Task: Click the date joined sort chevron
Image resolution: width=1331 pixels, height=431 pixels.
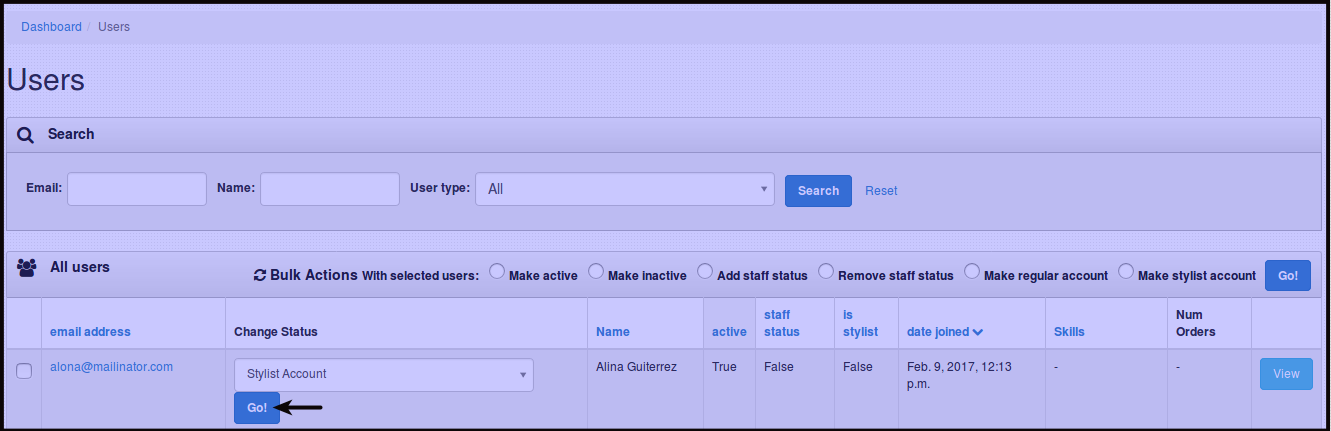Action: pyautogui.click(x=978, y=332)
